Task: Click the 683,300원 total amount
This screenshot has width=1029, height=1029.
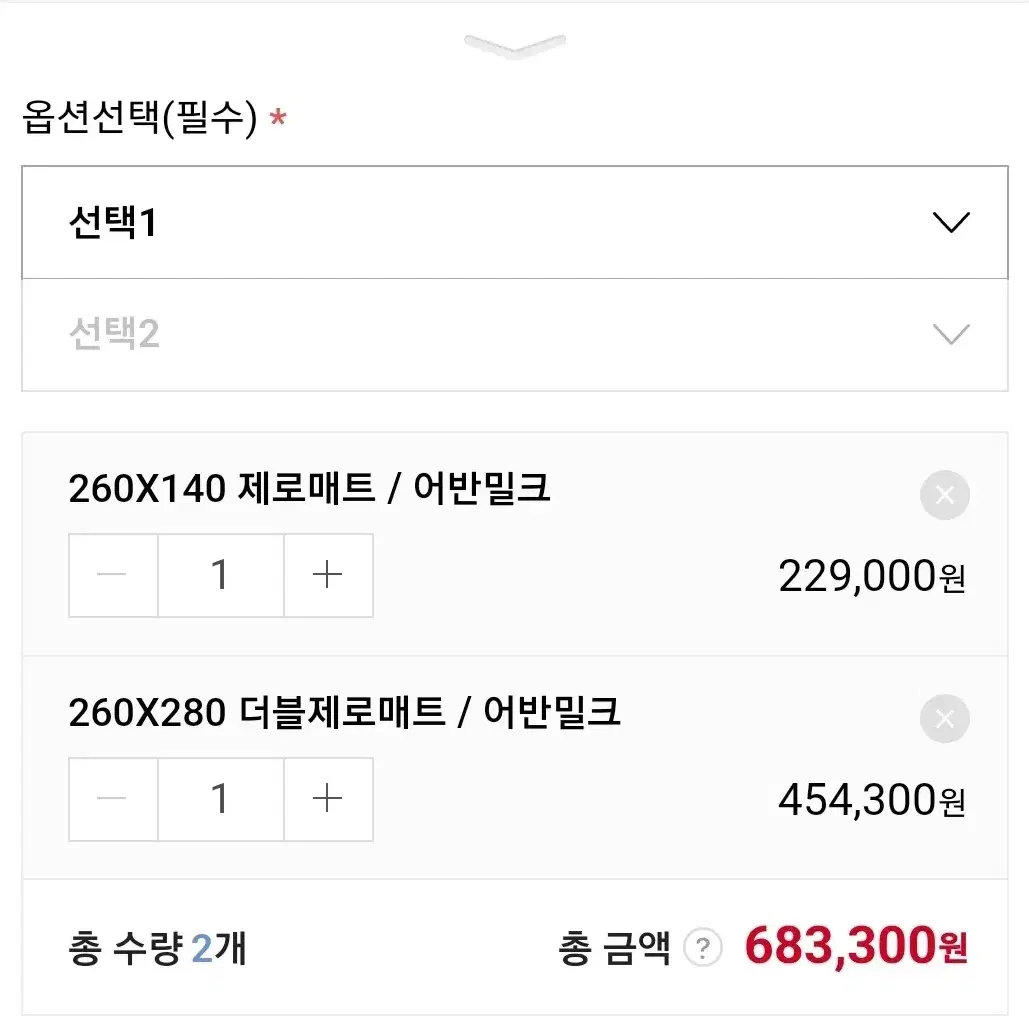Action: click(856, 946)
